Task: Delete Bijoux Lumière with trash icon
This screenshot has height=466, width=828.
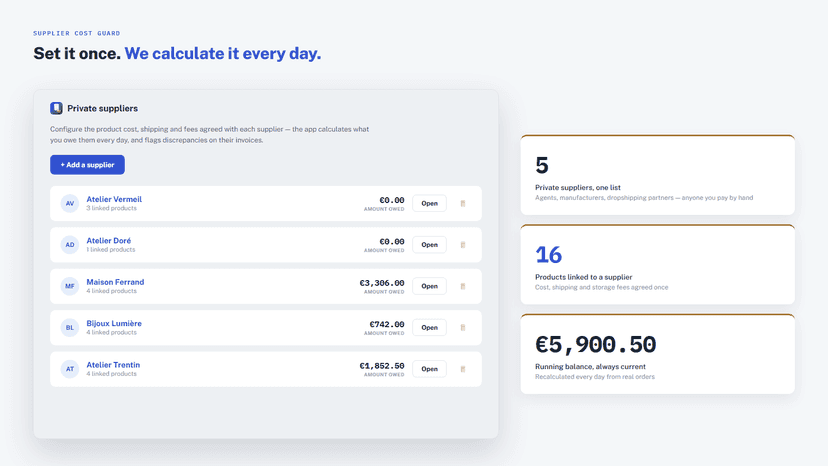Action: [x=463, y=328]
